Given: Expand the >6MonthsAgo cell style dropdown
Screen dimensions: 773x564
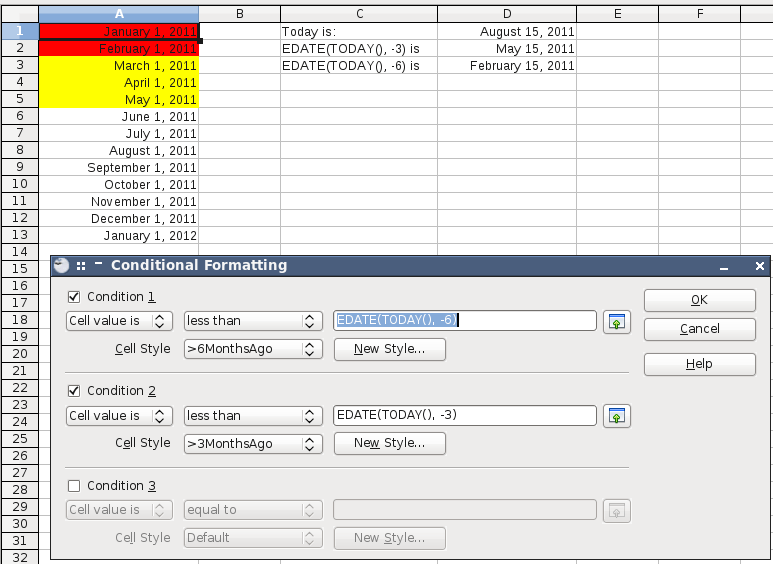Looking at the screenshot, I should tap(252, 349).
